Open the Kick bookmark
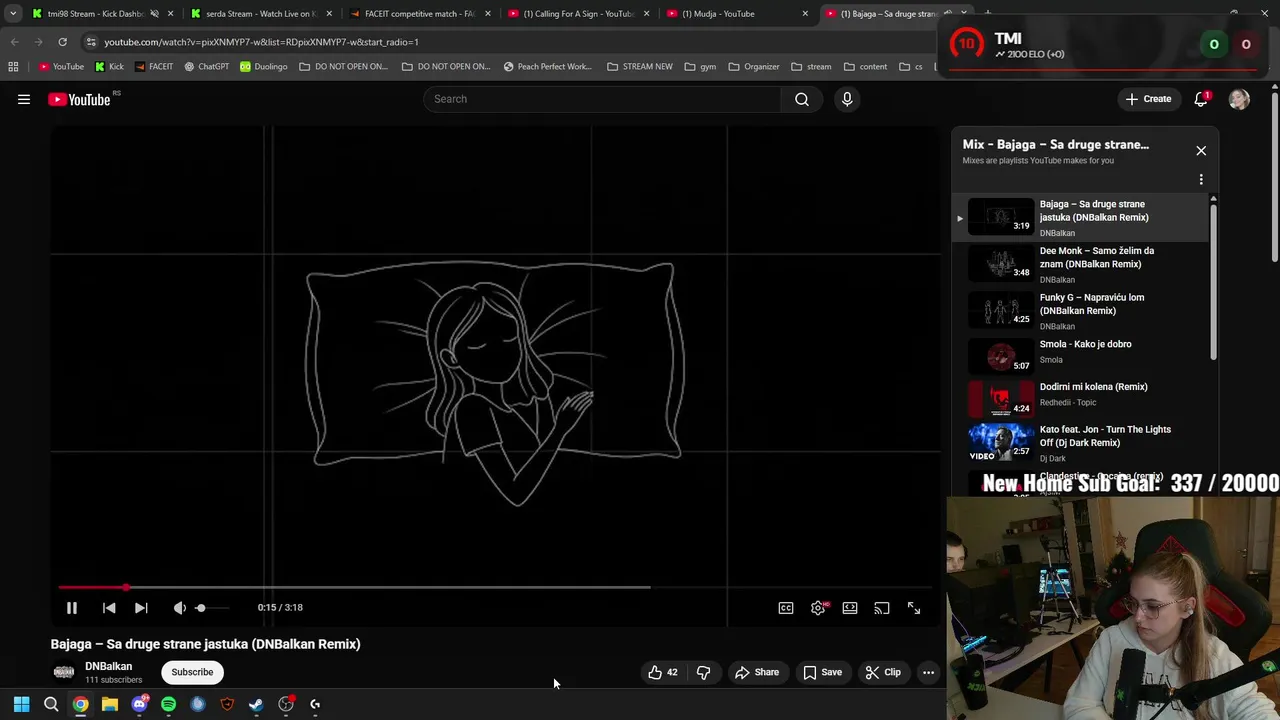The height and width of the screenshot is (720, 1280). coord(109,67)
